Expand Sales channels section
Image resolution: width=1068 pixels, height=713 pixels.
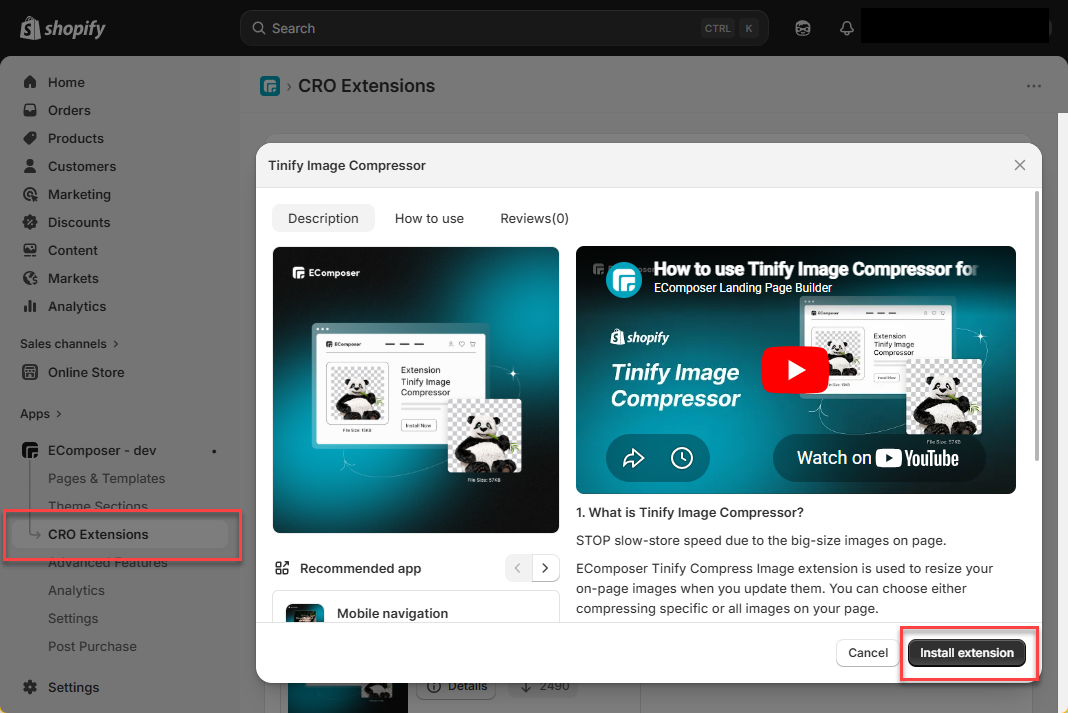click(x=69, y=344)
